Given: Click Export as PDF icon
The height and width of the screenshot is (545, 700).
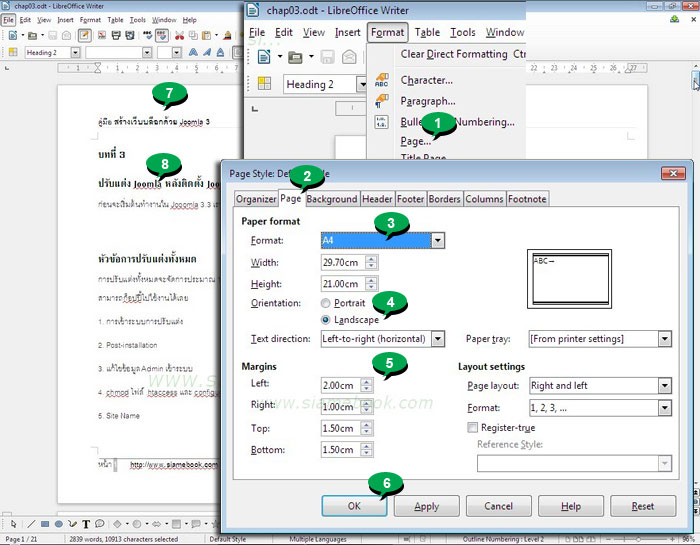Looking at the screenshot, I should [102, 35].
